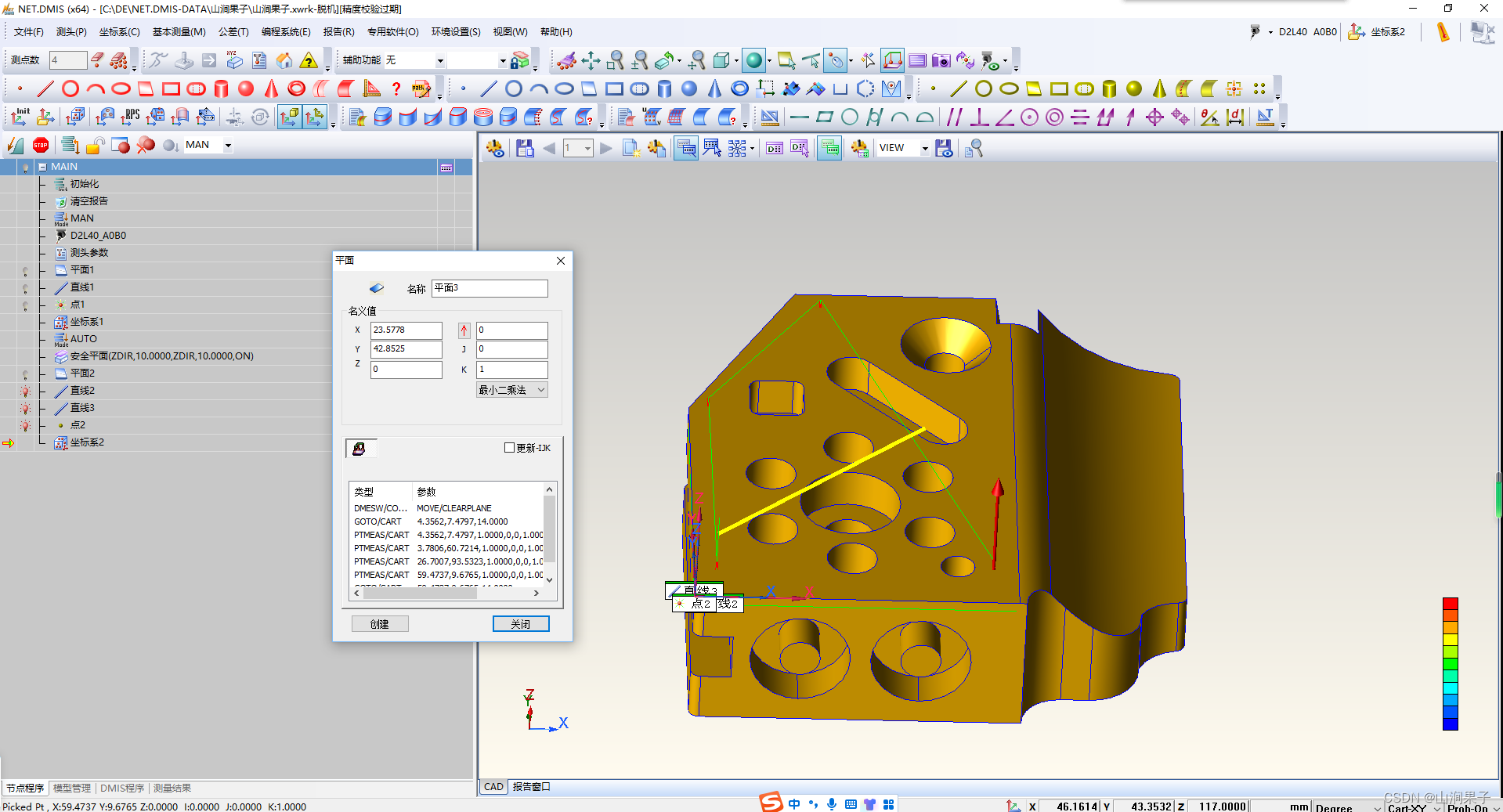Open the 基本测量(M) menu
This screenshot has width=1503, height=812.
[x=179, y=32]
